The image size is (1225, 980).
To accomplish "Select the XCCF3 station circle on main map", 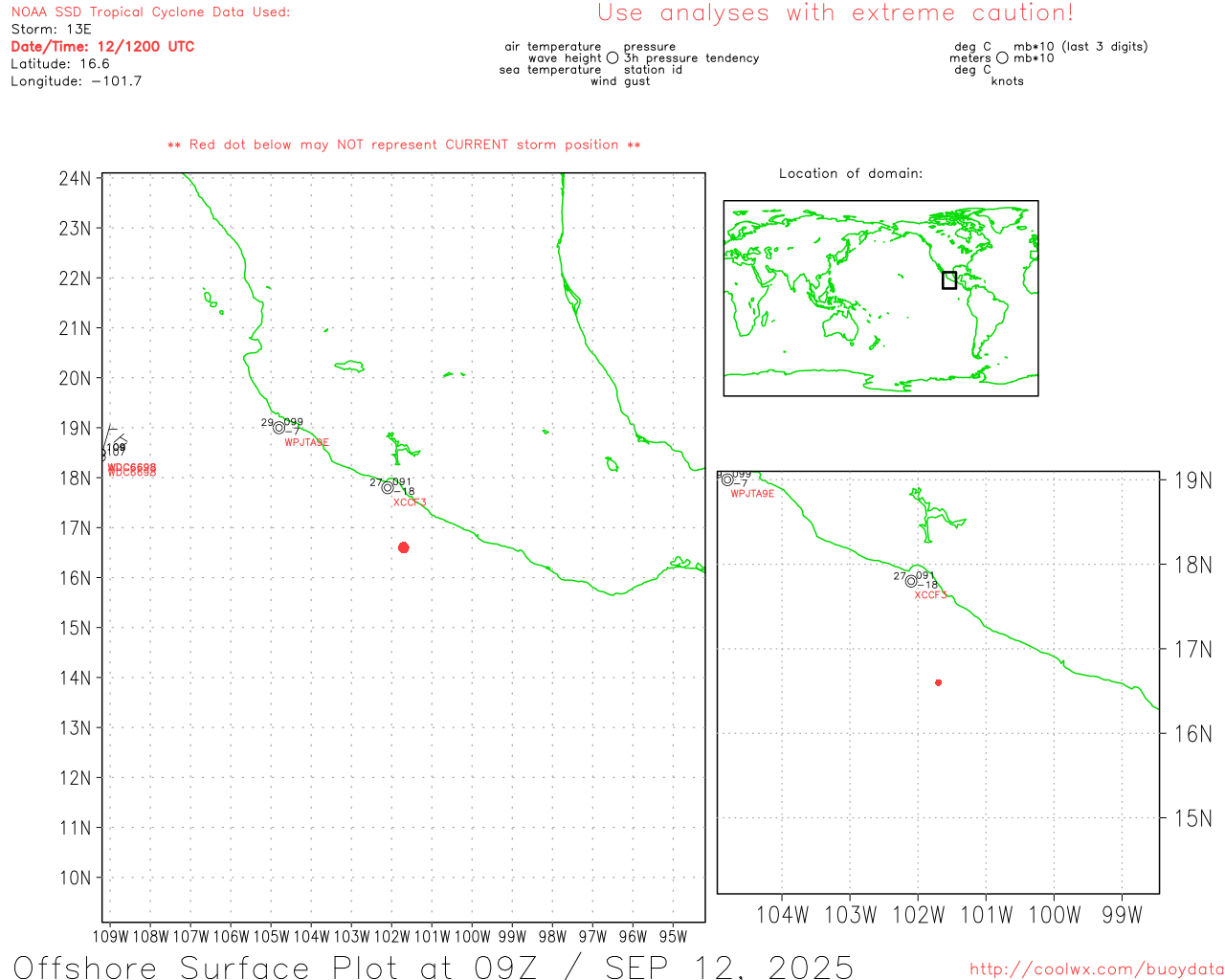I will click(x=388, y=487).
